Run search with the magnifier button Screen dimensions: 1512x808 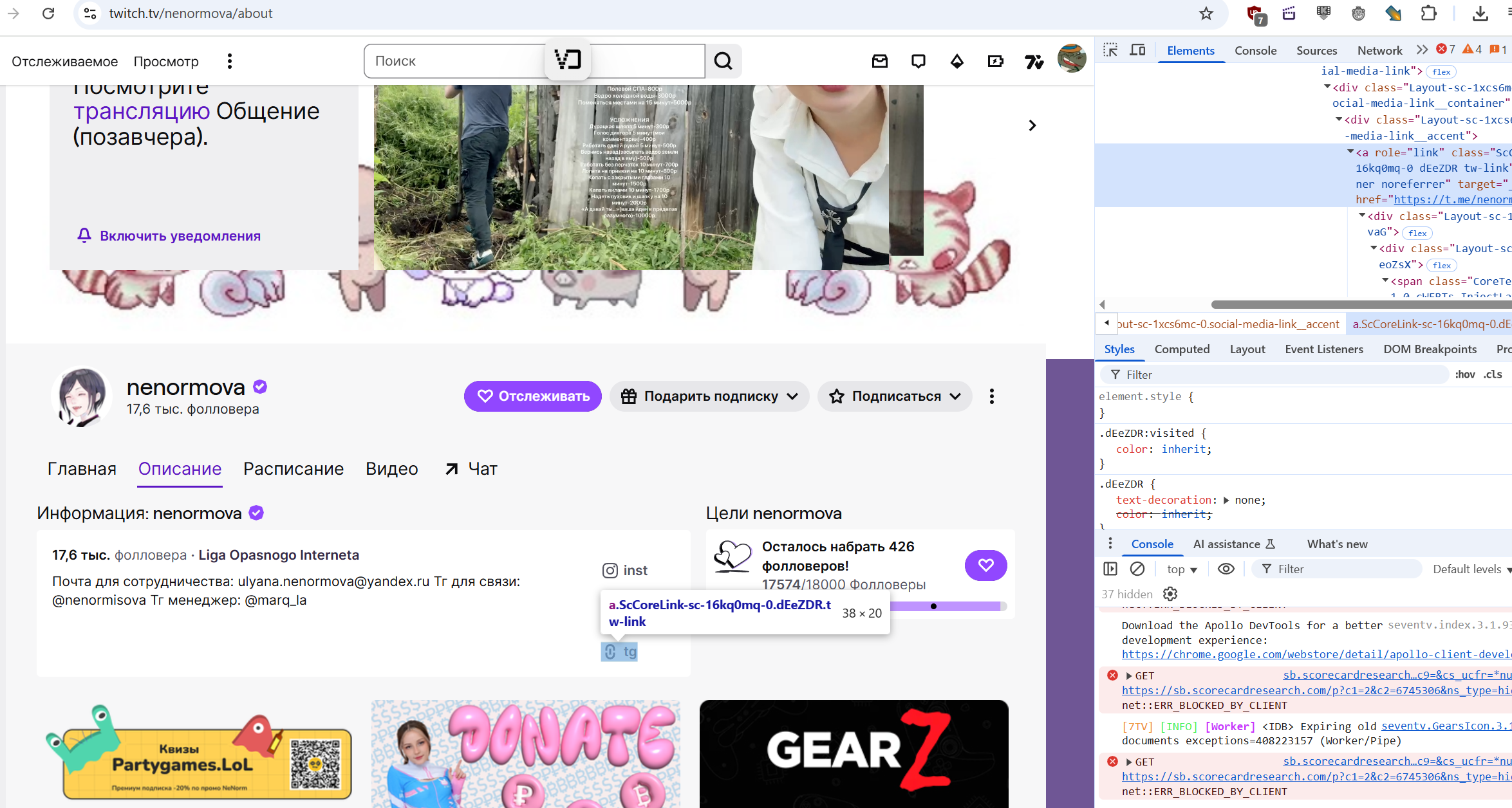pyautogui.click(x=723, y=61)
